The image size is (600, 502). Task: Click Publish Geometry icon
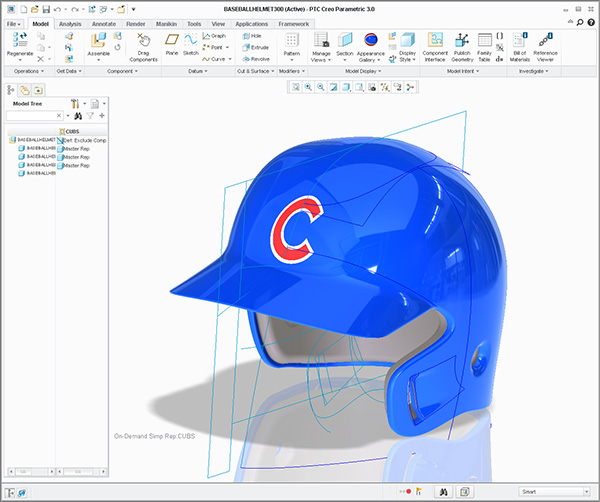pos(462,39)
